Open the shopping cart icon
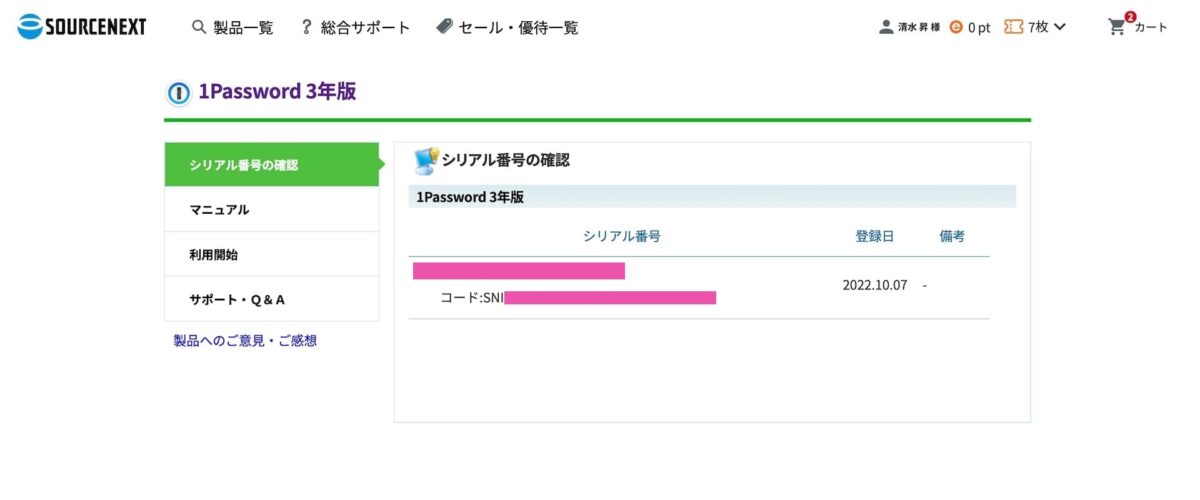Screen dimensions: 1200x500 pyautogui.click(x=1117, y=27)
